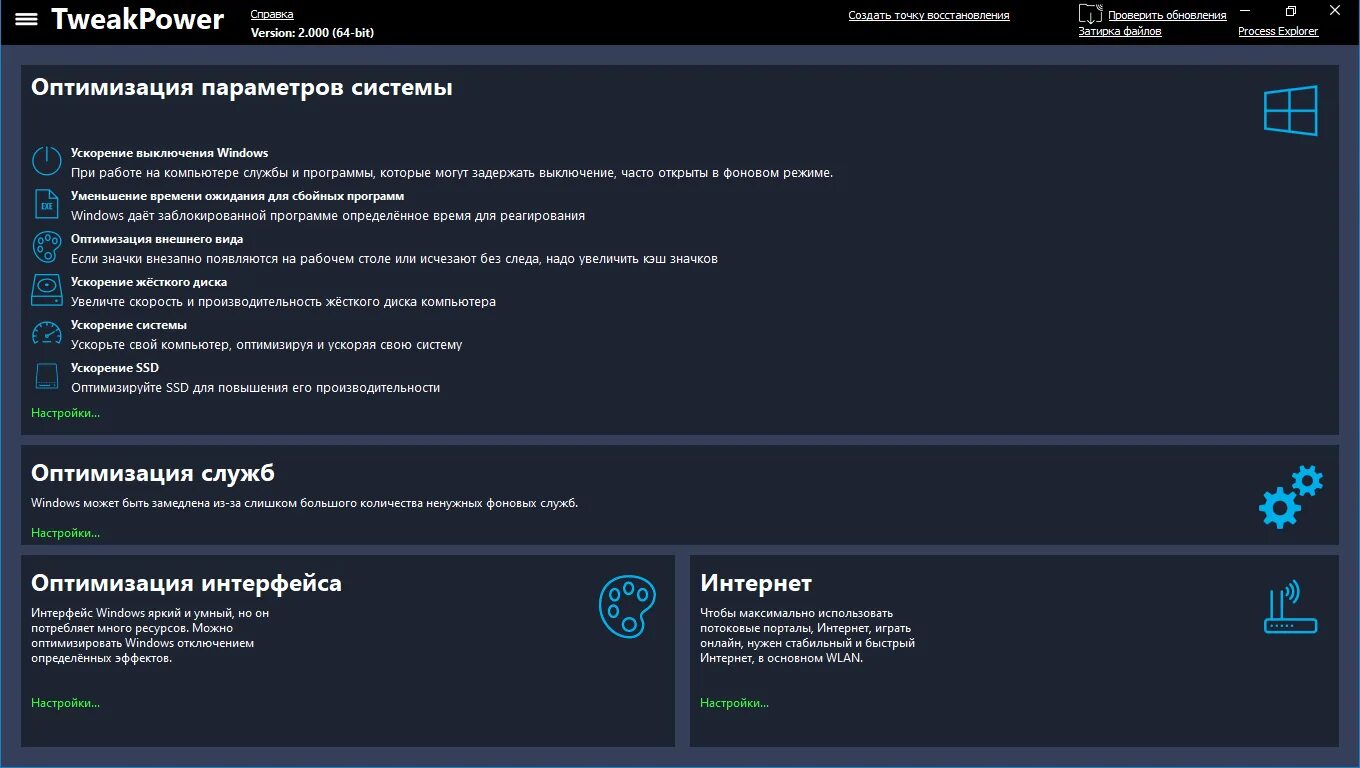Open the hamburger menu
1360x768 pixels.
pos(27,20)
